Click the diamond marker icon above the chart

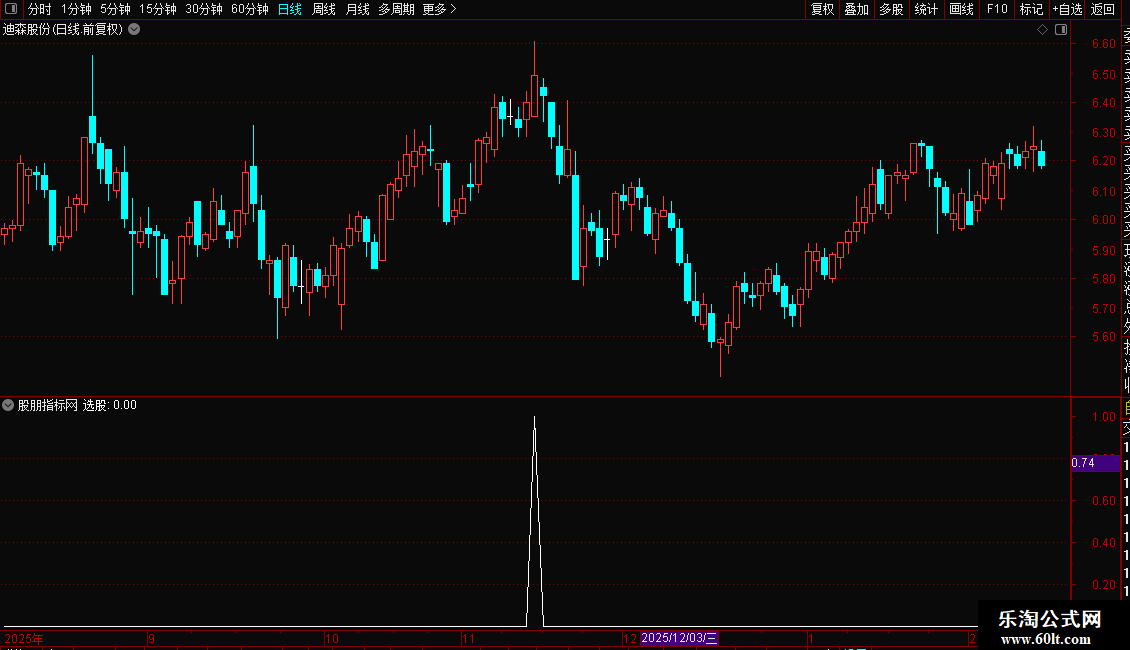(1042, 30)
